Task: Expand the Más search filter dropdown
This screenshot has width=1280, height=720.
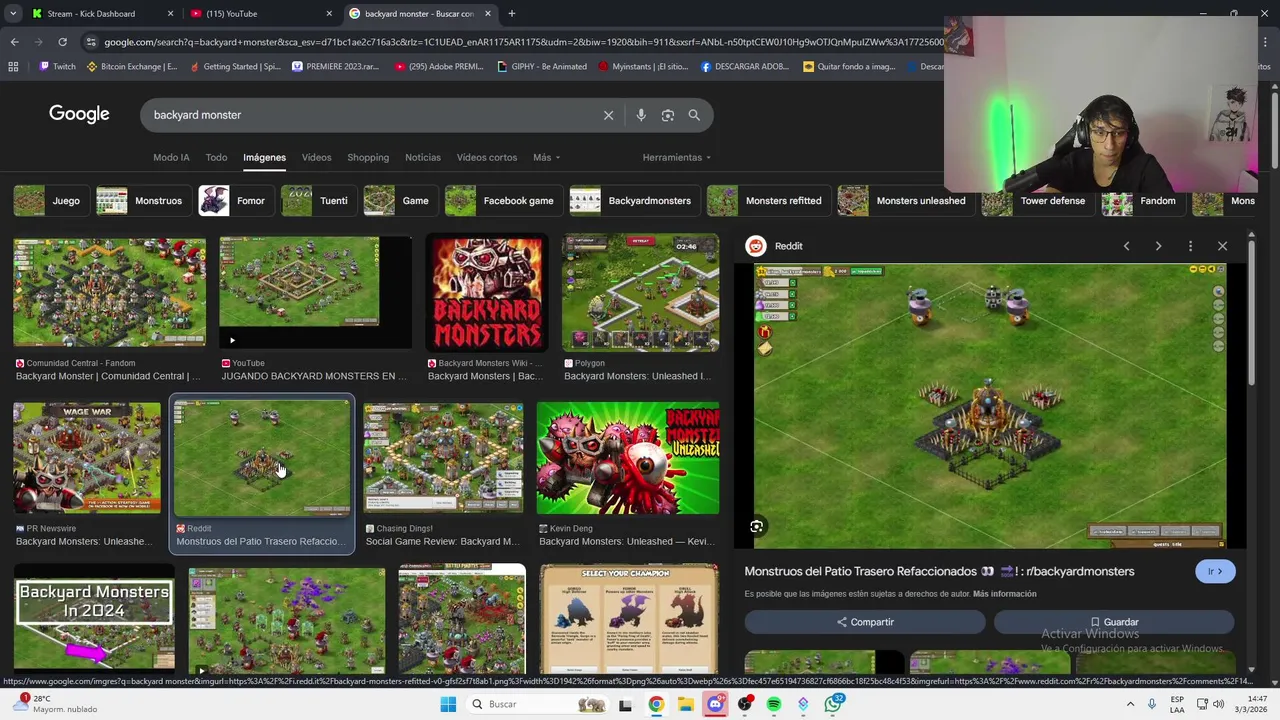Action: point(546,157)
